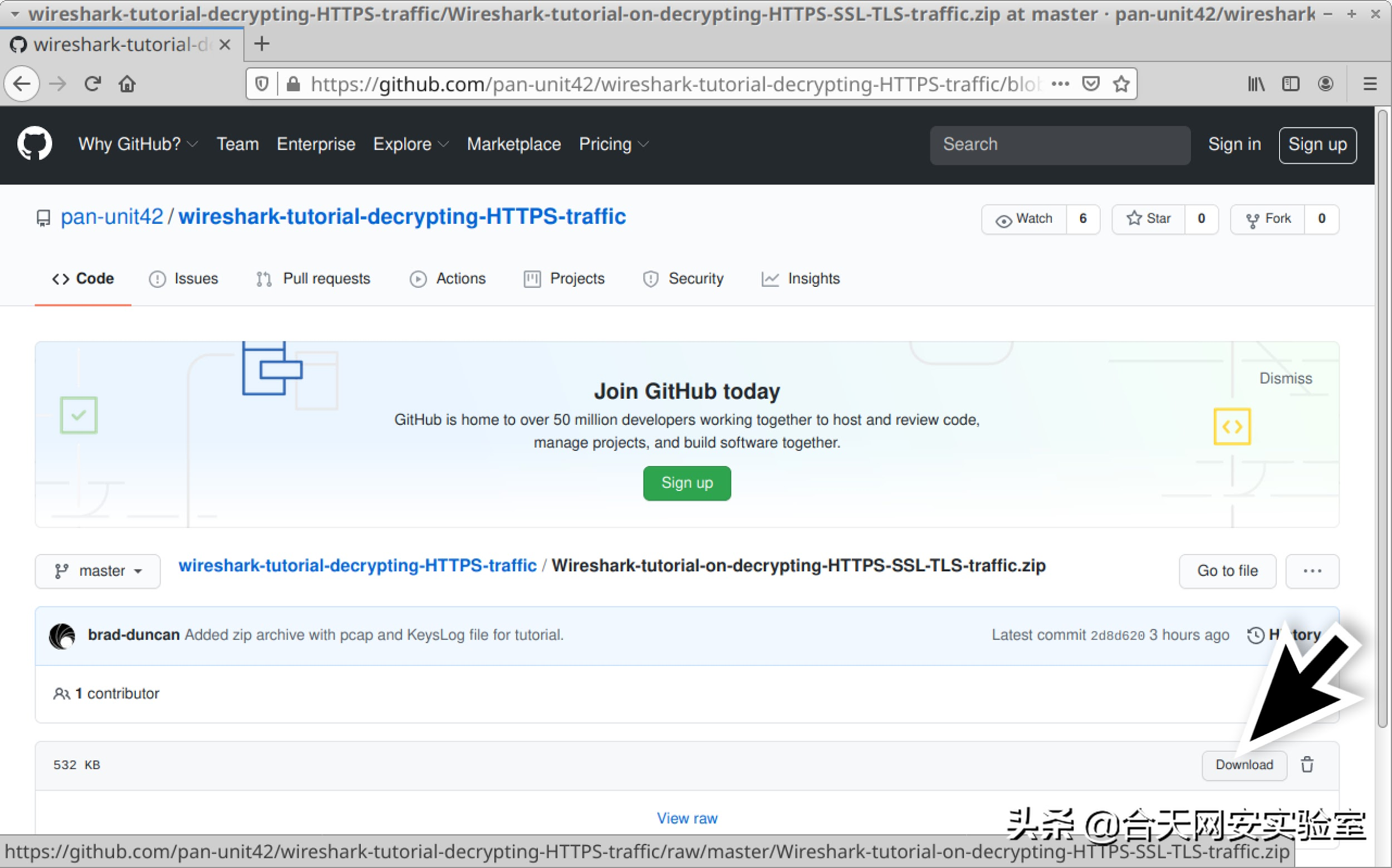Screen dimensions: 1392x868
Task: Click the more options ellipsis button
Action: point(1312,571)
